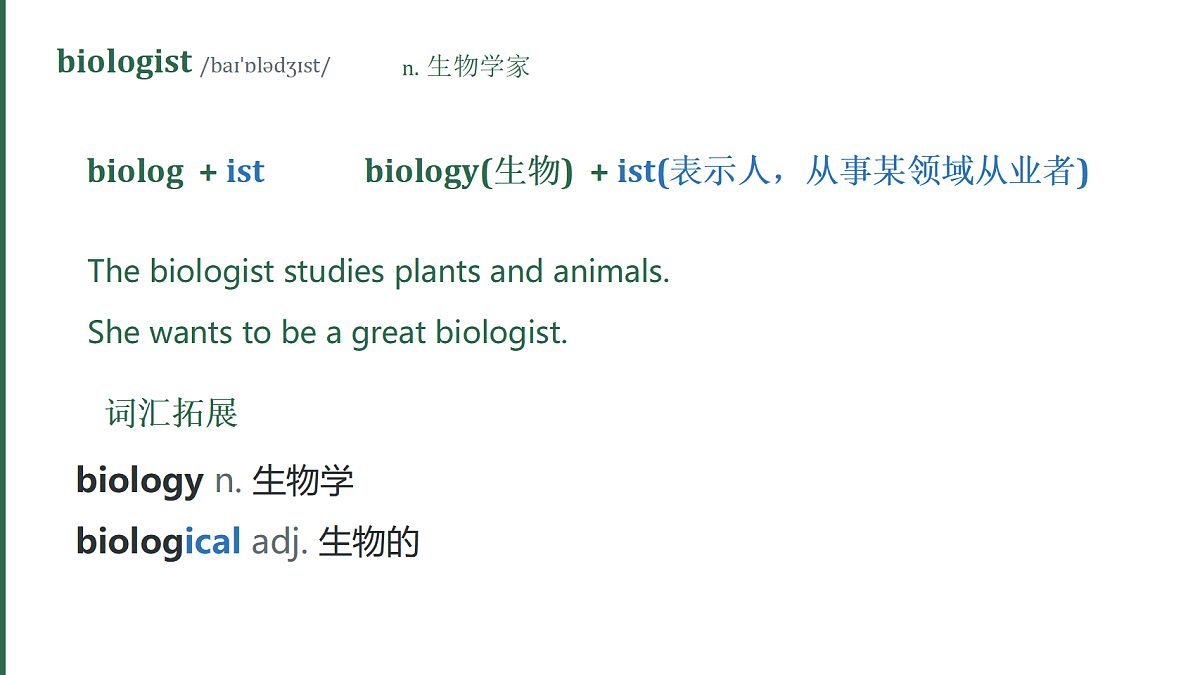Click the 'n. 生物学' definition

(x=284, y=481)
